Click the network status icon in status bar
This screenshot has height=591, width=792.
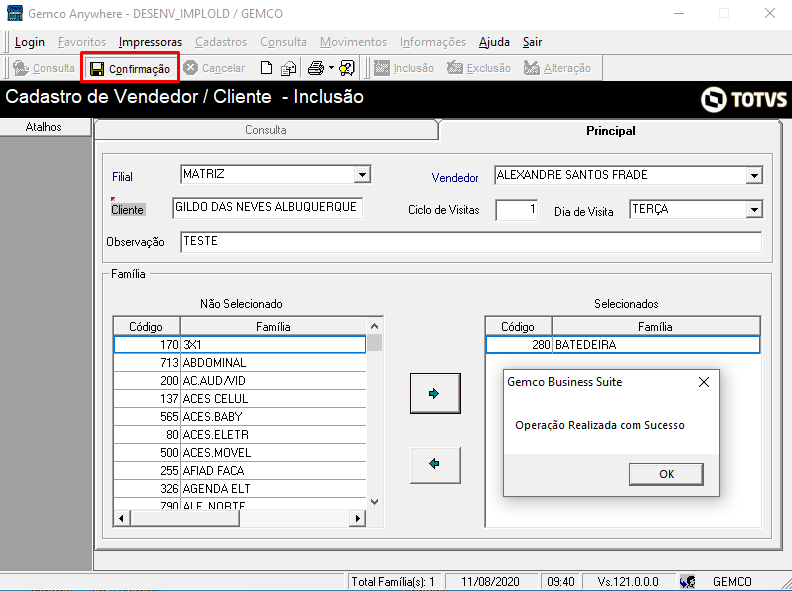coord(687,582)
